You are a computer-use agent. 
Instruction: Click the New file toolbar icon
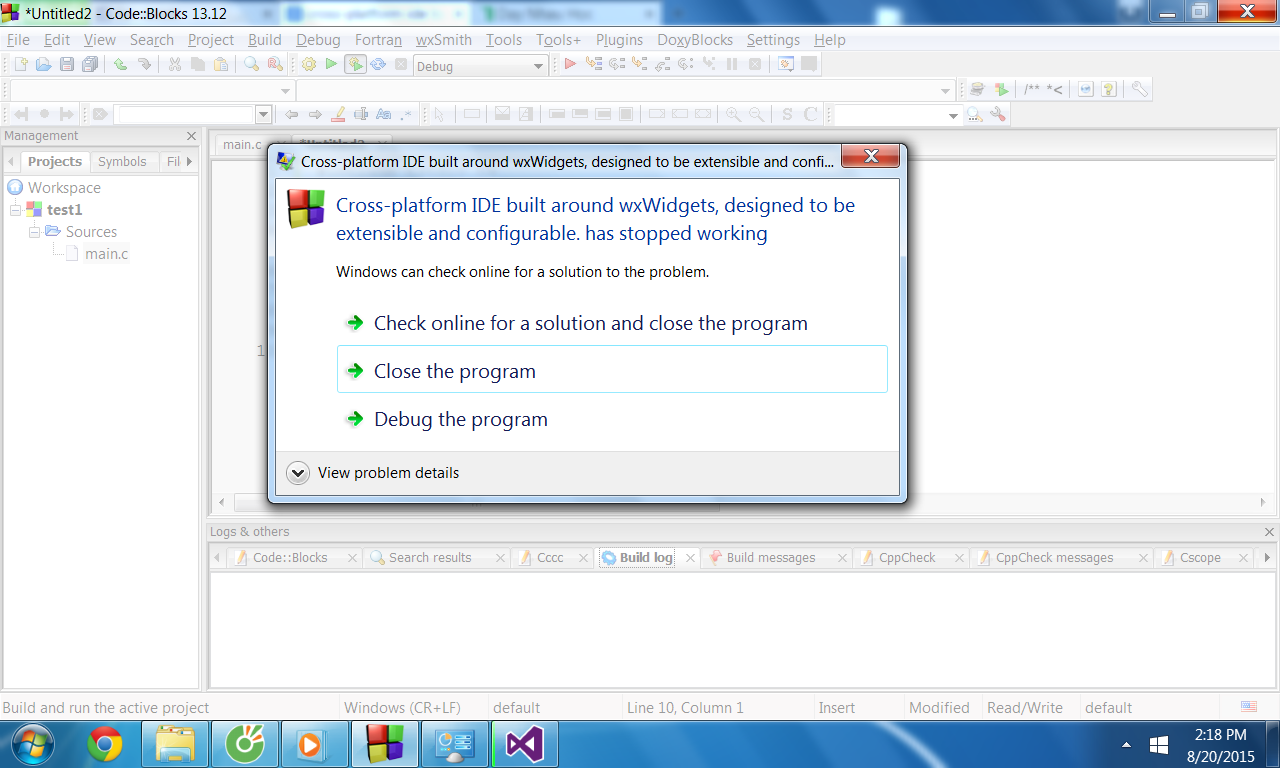click(19, 65)
